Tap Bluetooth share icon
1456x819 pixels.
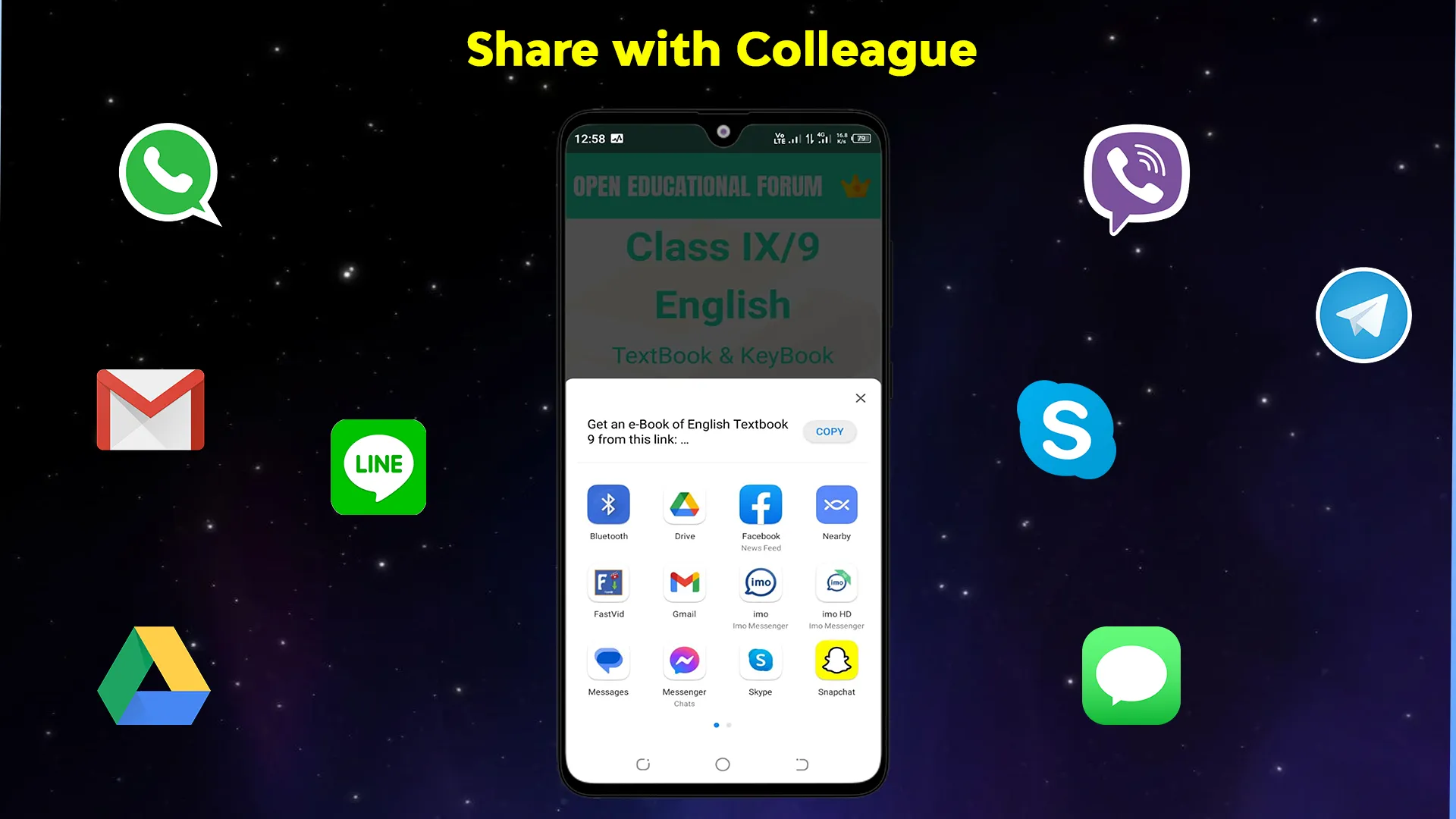[x=608, y=504]
